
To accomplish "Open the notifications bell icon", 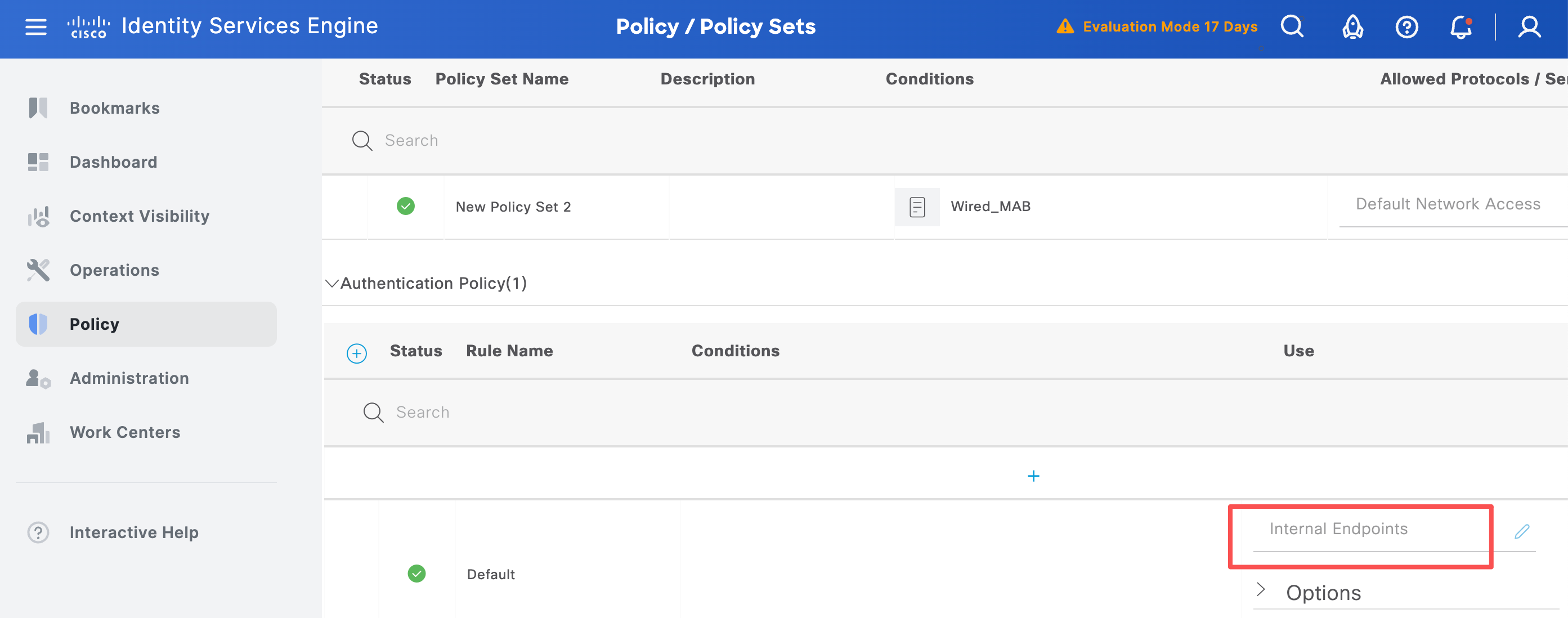I will 1461,27.
